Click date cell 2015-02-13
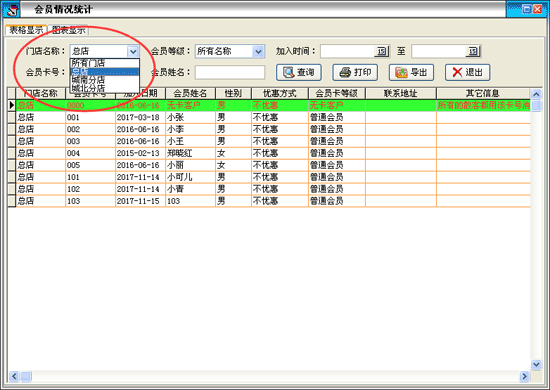 [x=140, y=153]
